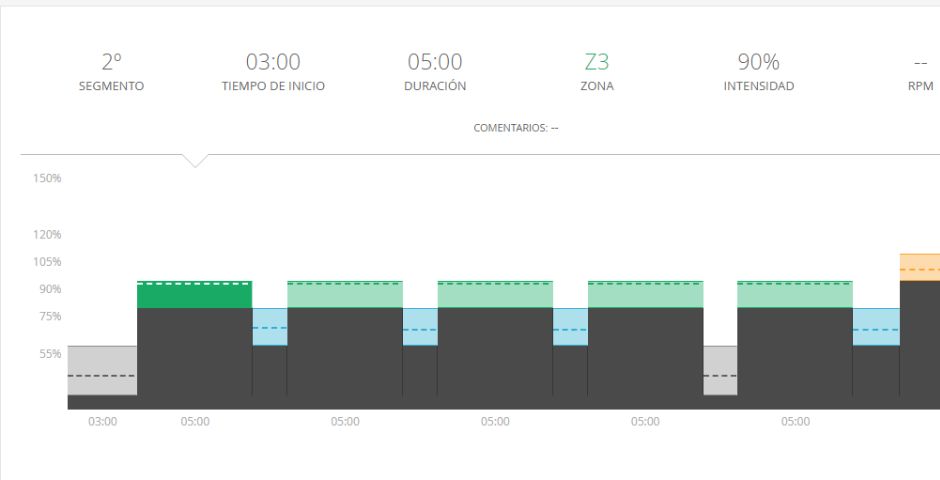Select the highlighted dark green Z3 segment
Image resolution: width=940 pixels, height=480 pixels.
[x=194, y=294]
